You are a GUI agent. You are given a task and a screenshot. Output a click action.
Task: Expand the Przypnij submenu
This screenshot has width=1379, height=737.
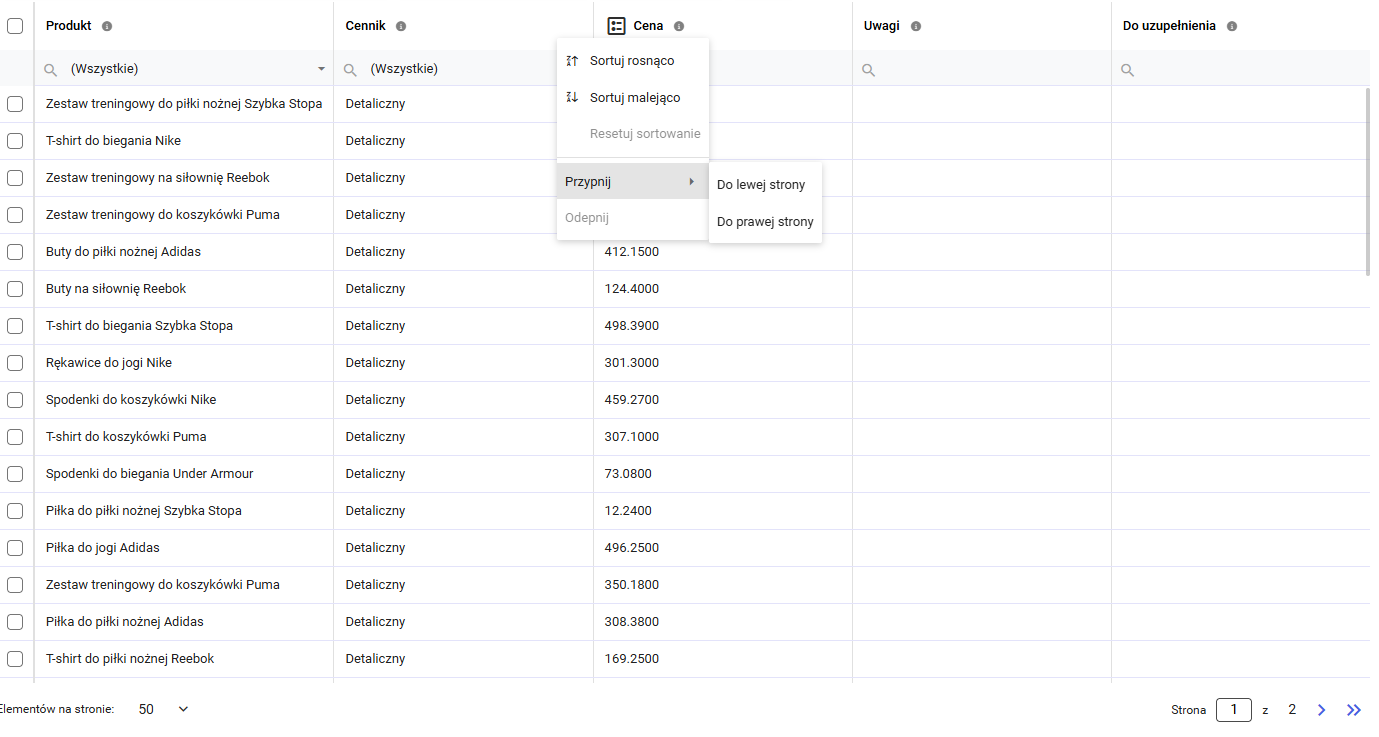[632, 182]
